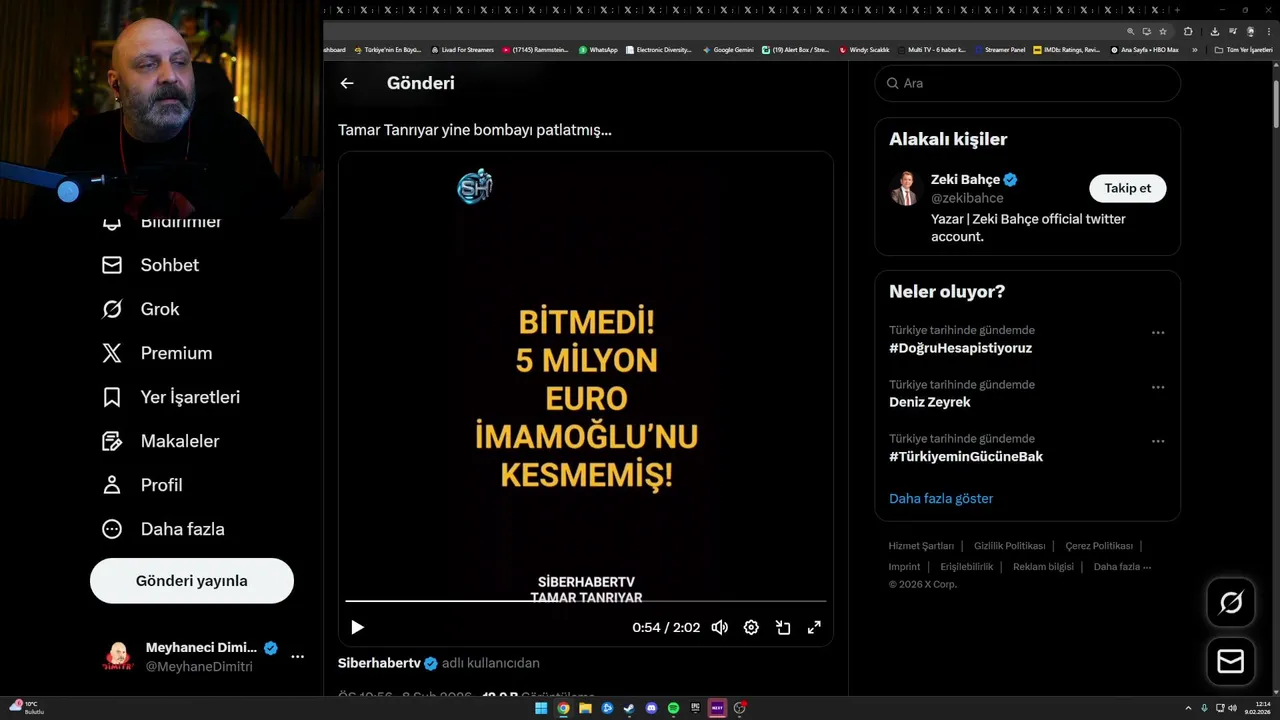Viewport: 1280px width, 720px height.
Task: Open floating Grok button at lower right
Action: point(1231,602)
